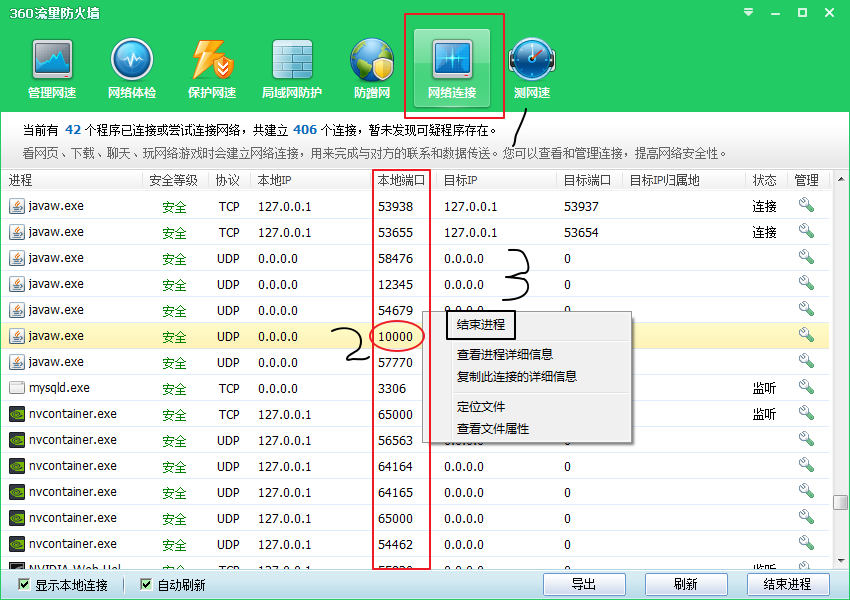Choose 定位文件 in the context menu
The width and height of the screenshot is (850, 600).
[x=481, y=407]
